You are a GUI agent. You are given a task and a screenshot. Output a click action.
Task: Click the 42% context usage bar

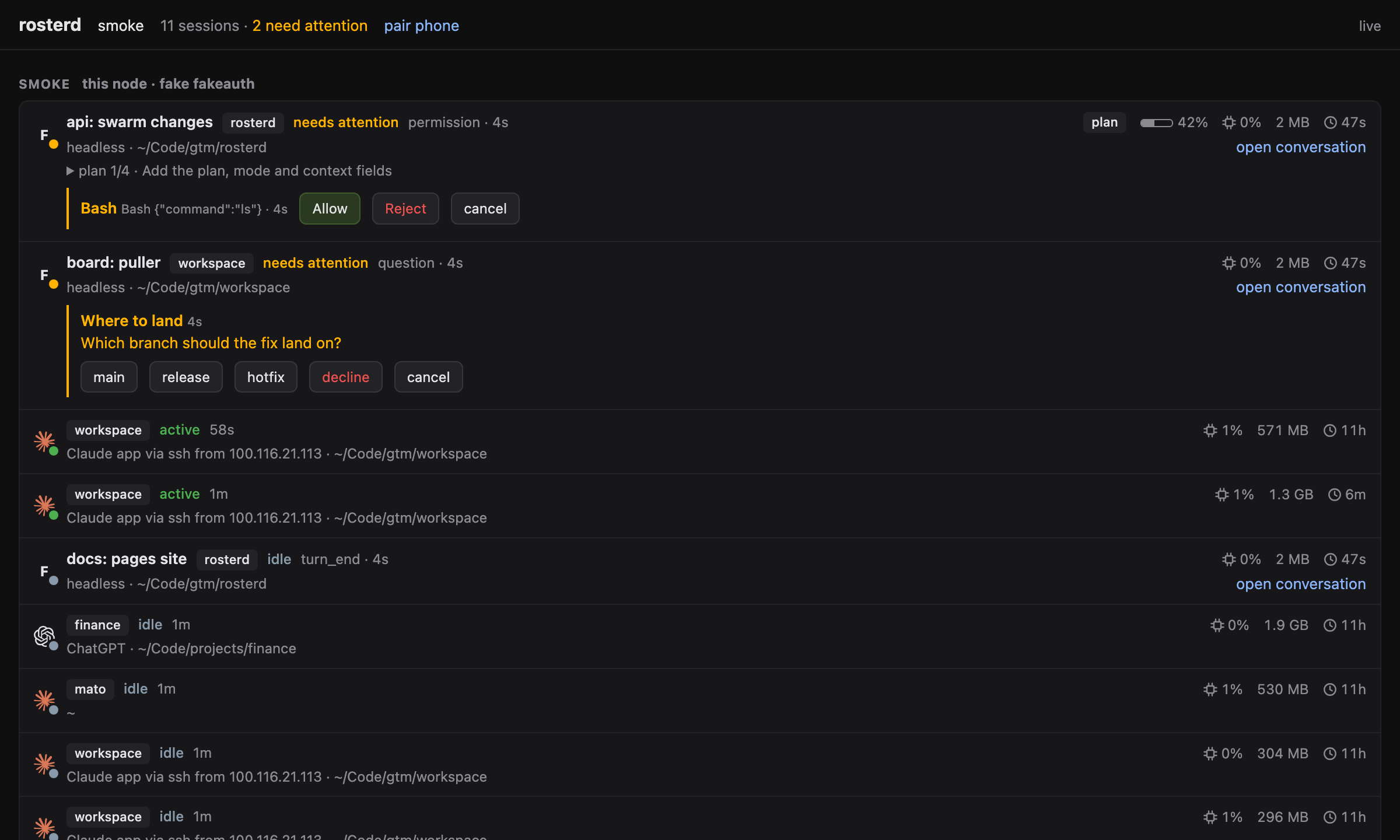pyautogui.click(x=1156, y=123)
